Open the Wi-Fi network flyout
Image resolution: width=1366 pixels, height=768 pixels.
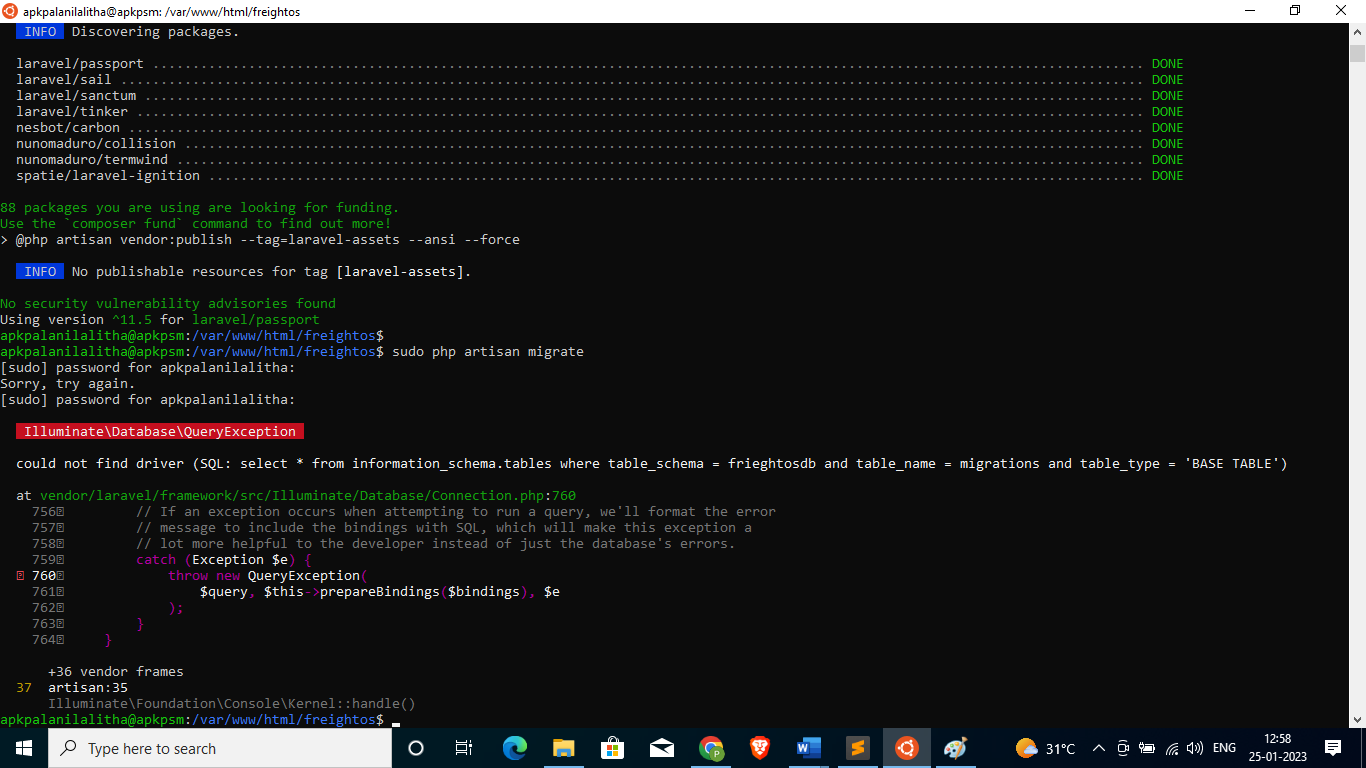click(x=1171, y=748)
